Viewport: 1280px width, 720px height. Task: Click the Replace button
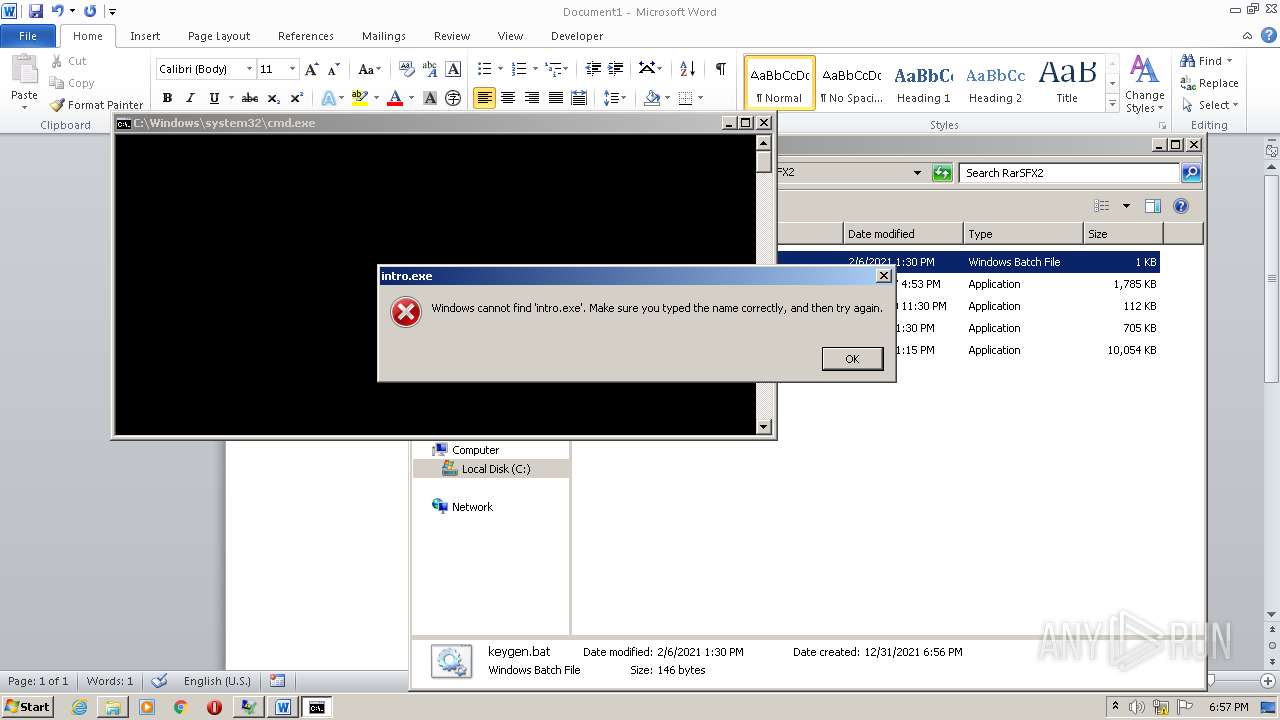pos(1209,83)
